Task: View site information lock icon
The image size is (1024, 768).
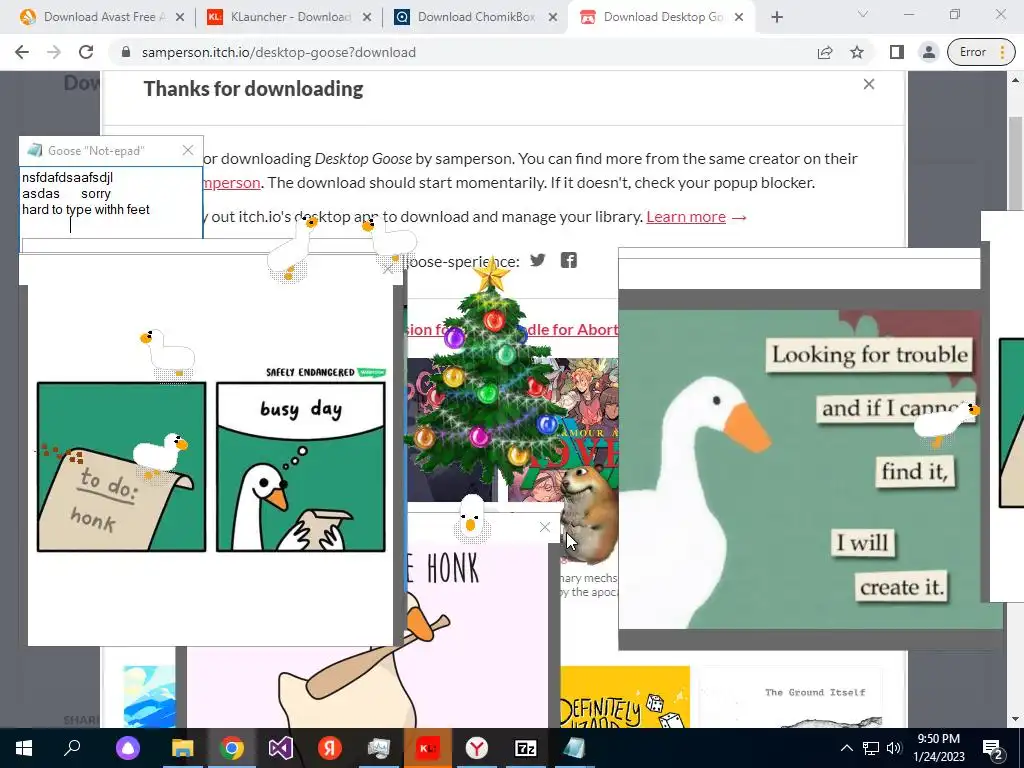Action: [126, 52]
